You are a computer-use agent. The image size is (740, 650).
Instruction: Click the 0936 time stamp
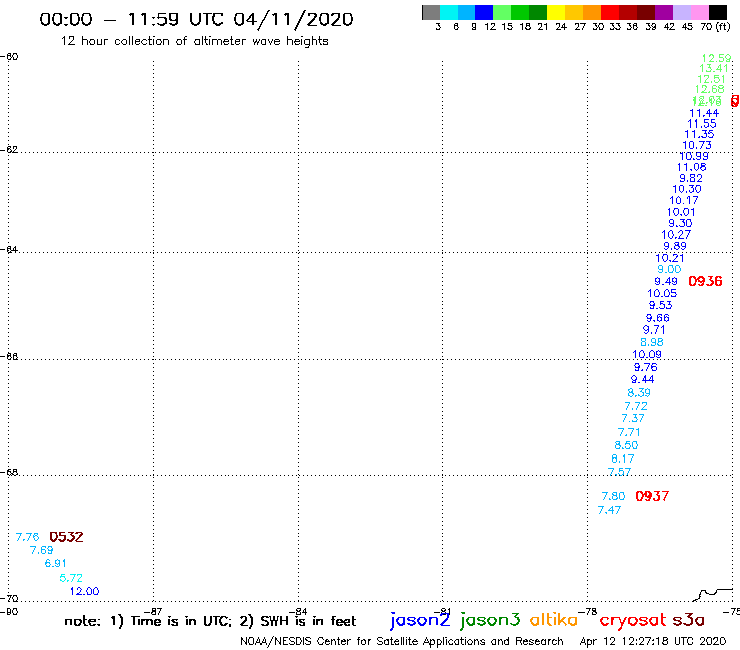pyautogui.click(x=705, y=281)
